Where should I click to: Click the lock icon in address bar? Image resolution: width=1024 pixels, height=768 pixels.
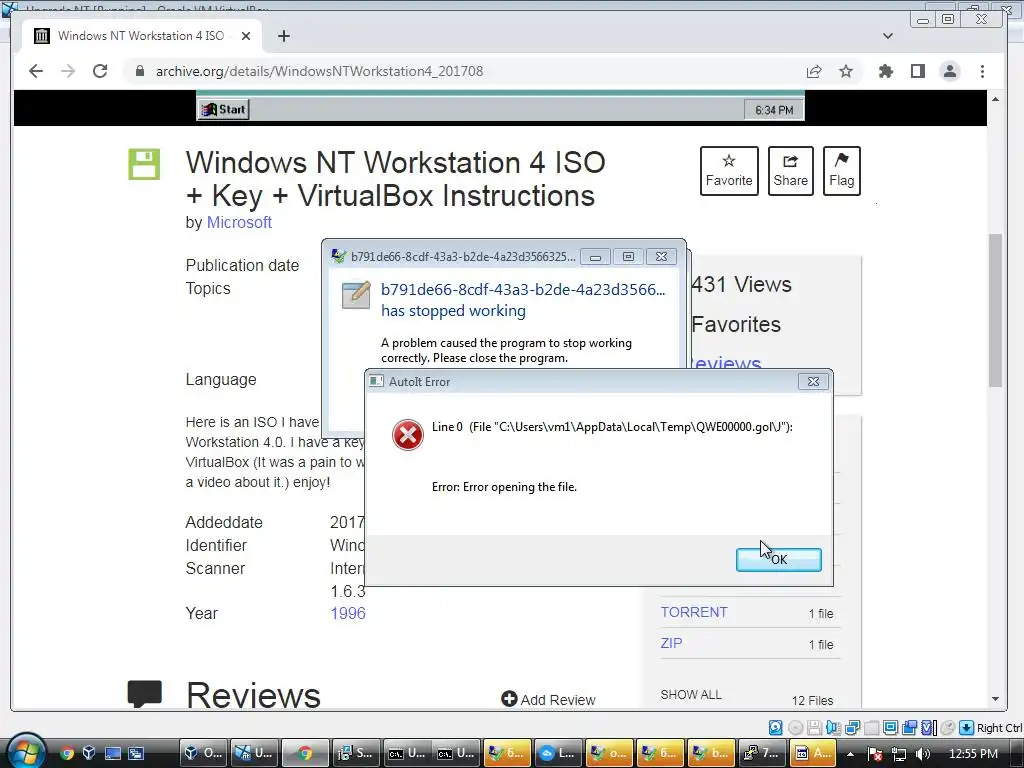click(x=139, y=71)
